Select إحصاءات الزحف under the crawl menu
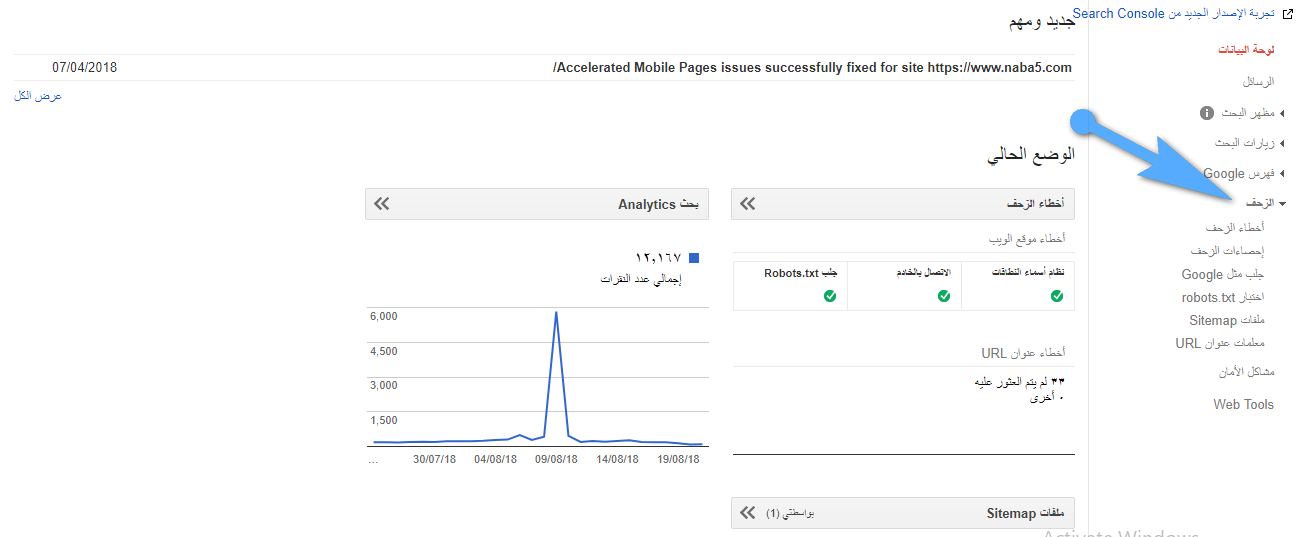The image size is (1304, 537). coord(1231,250)
